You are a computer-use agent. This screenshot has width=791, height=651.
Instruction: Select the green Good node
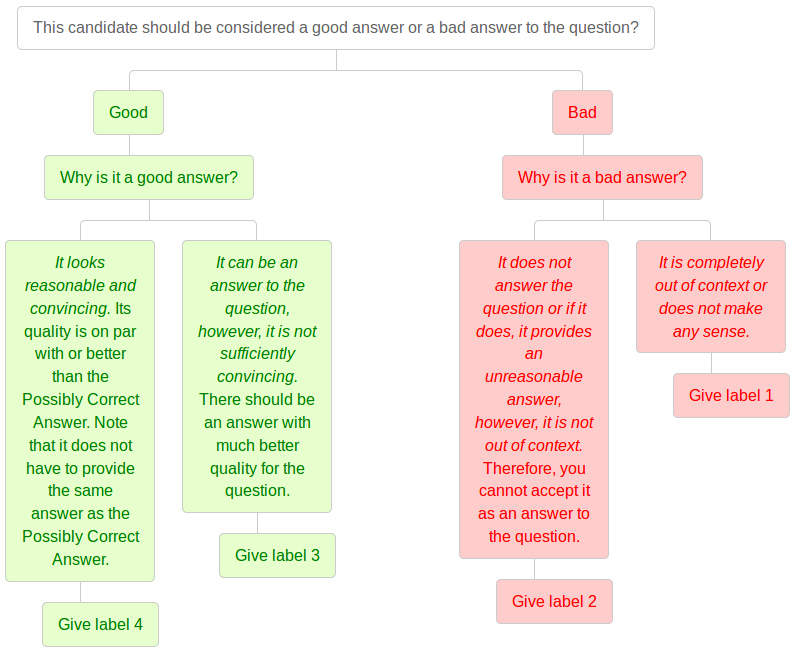129,113
